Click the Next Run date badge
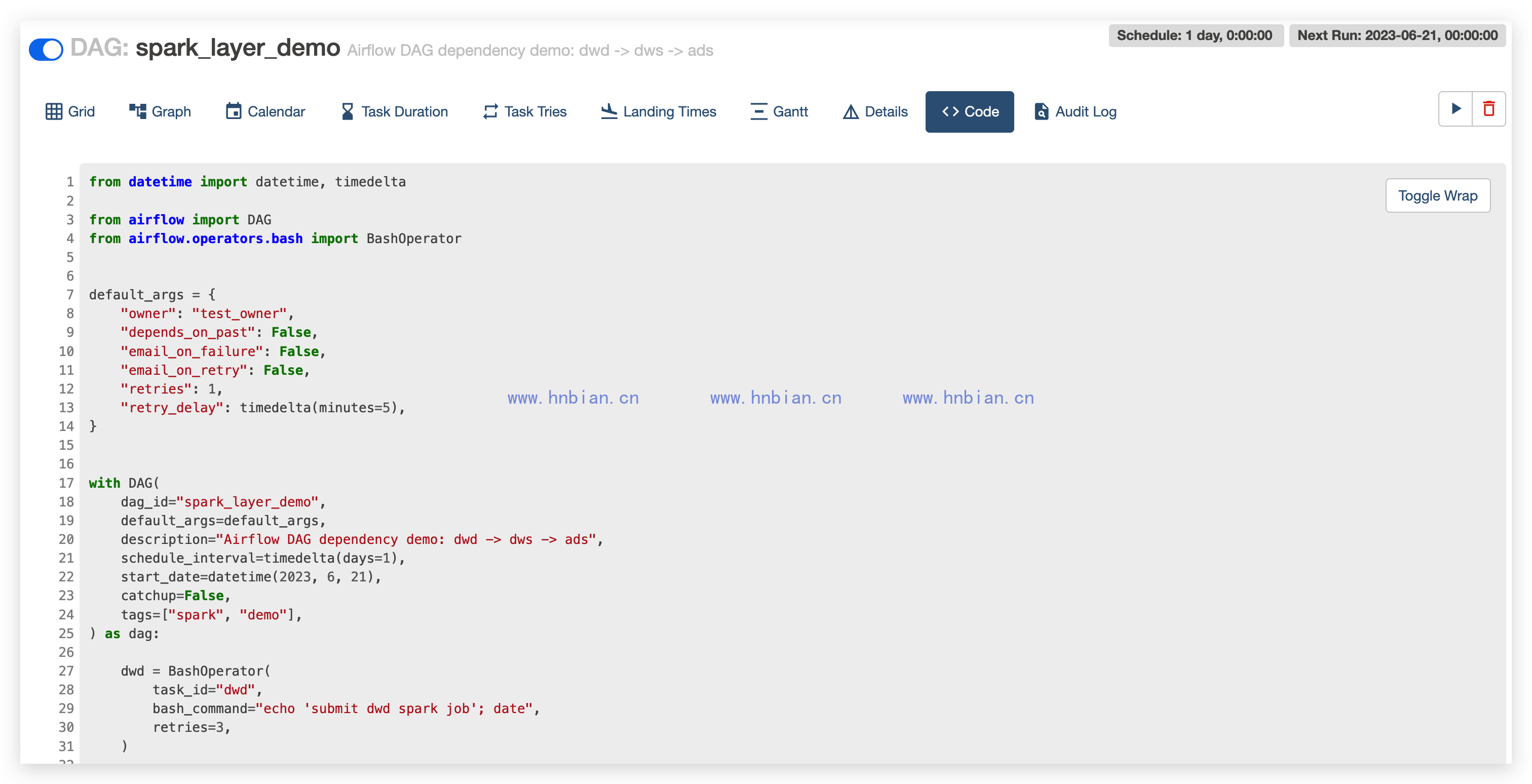The image size is (1532, 784). 1398,35
